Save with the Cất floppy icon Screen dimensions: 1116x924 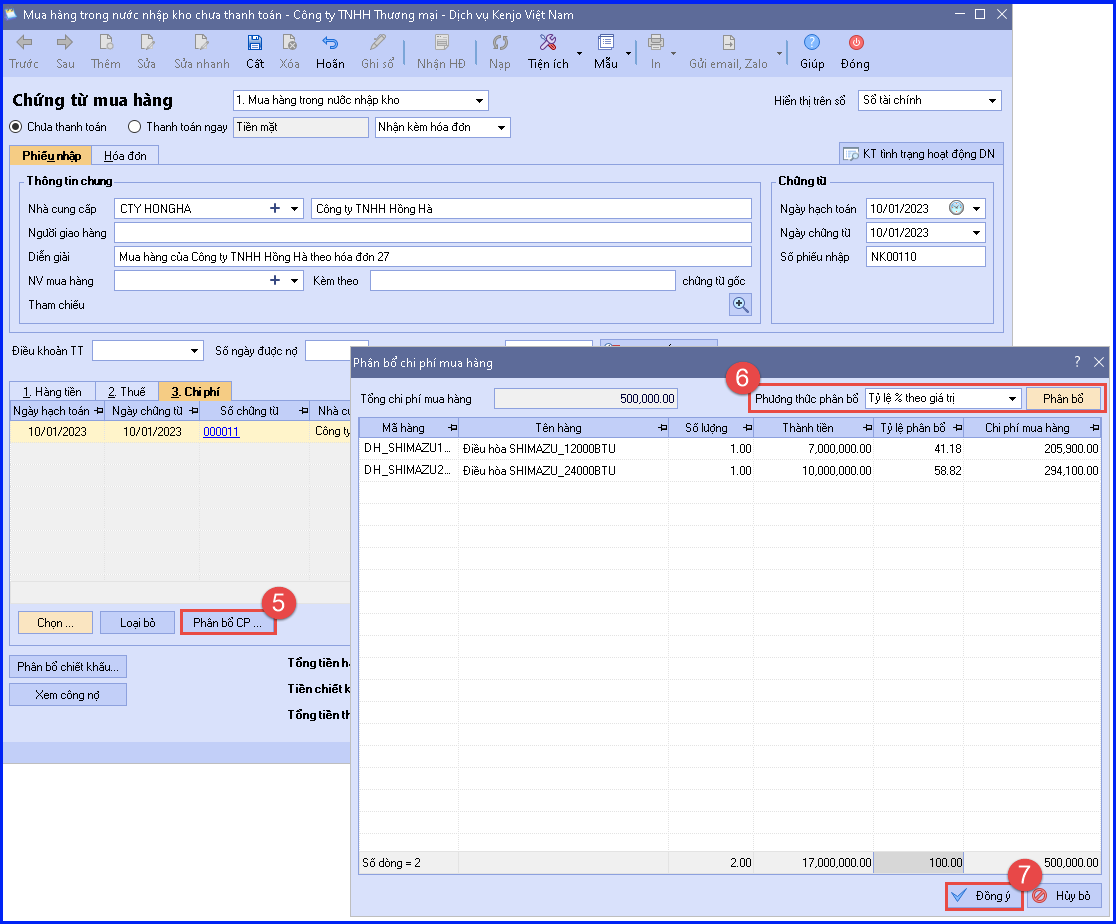(x=255, y=43)
